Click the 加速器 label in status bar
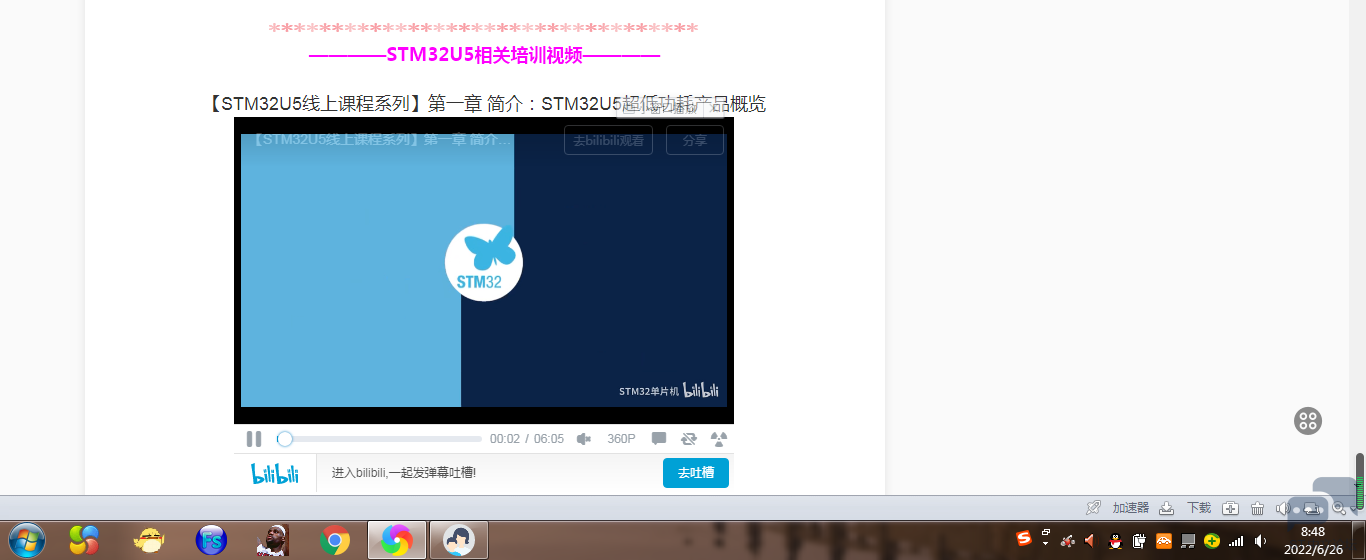 coord(1131,508)
